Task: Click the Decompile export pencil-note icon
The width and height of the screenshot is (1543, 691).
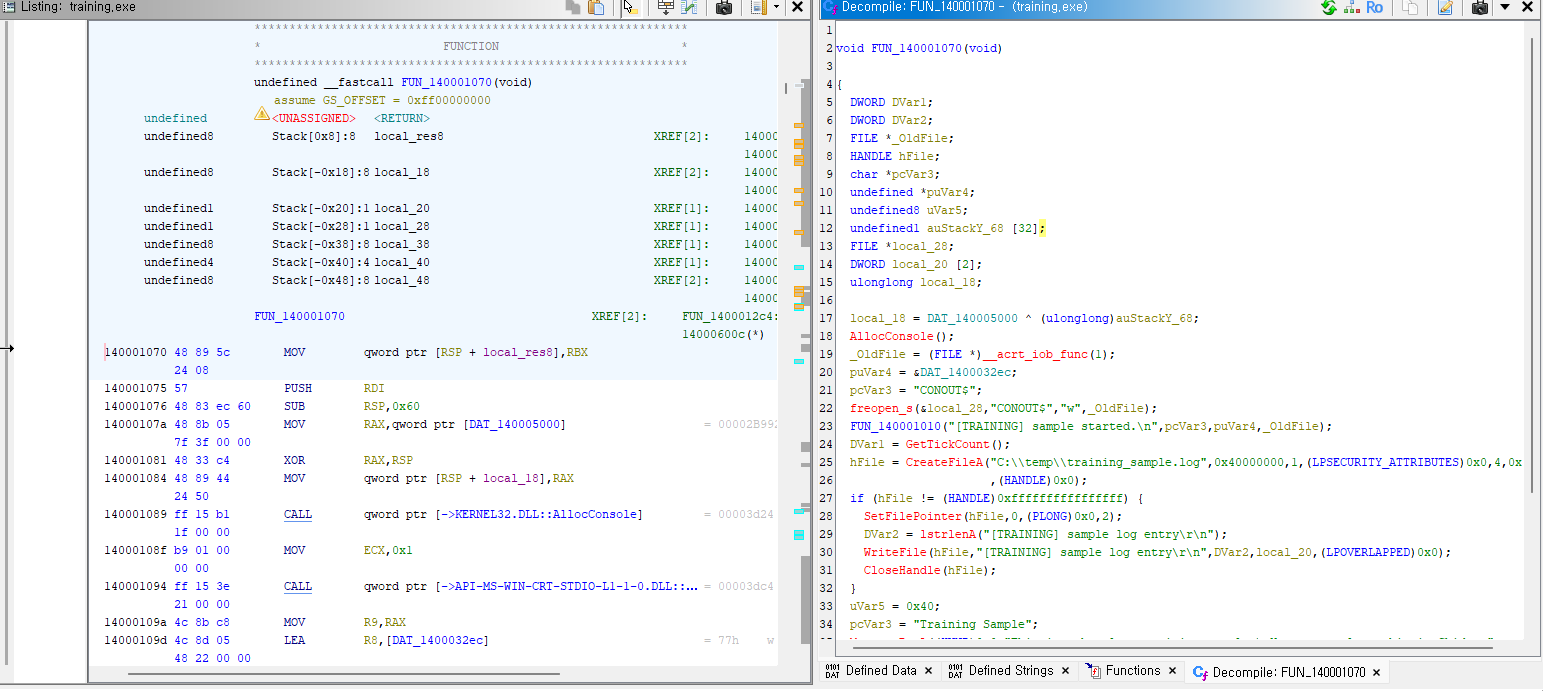Action: coord(1445,8)
